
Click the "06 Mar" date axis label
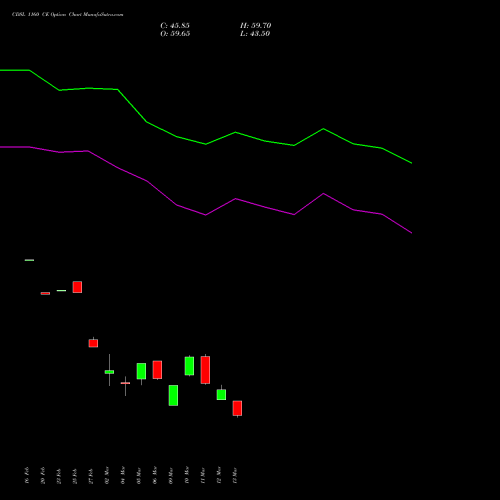click(155, 475)
